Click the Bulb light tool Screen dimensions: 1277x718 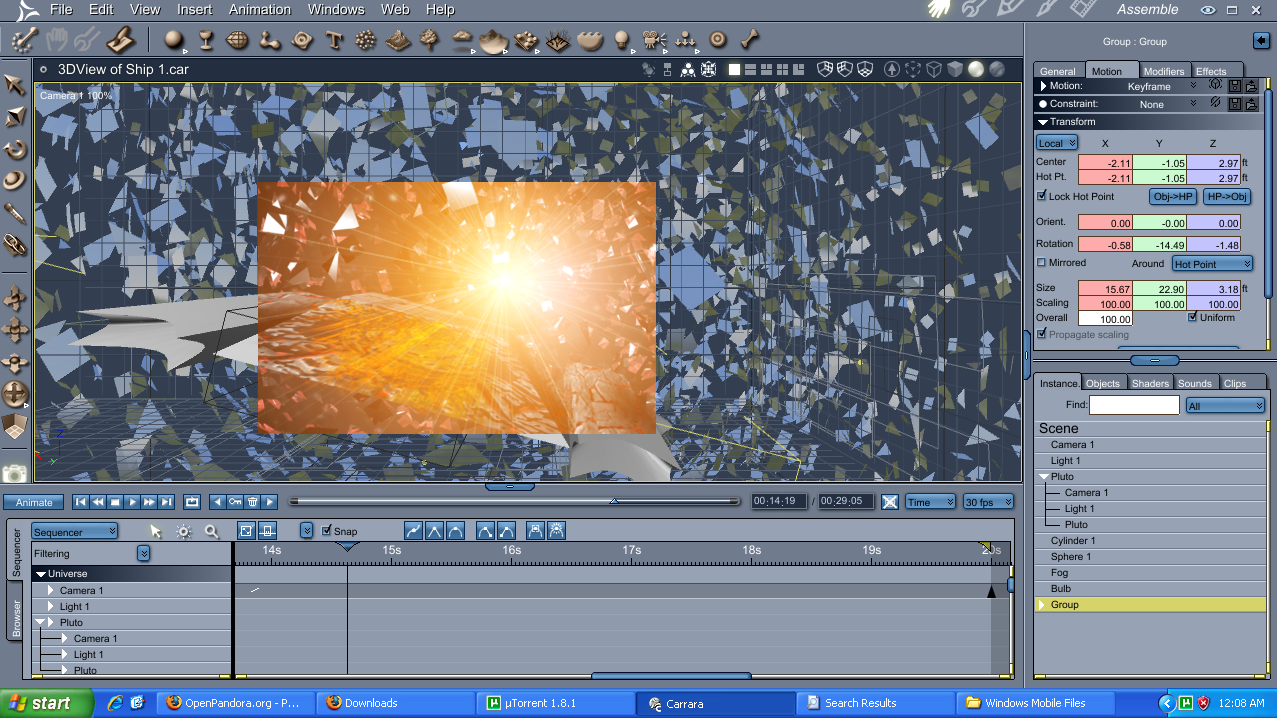(621, 41)
